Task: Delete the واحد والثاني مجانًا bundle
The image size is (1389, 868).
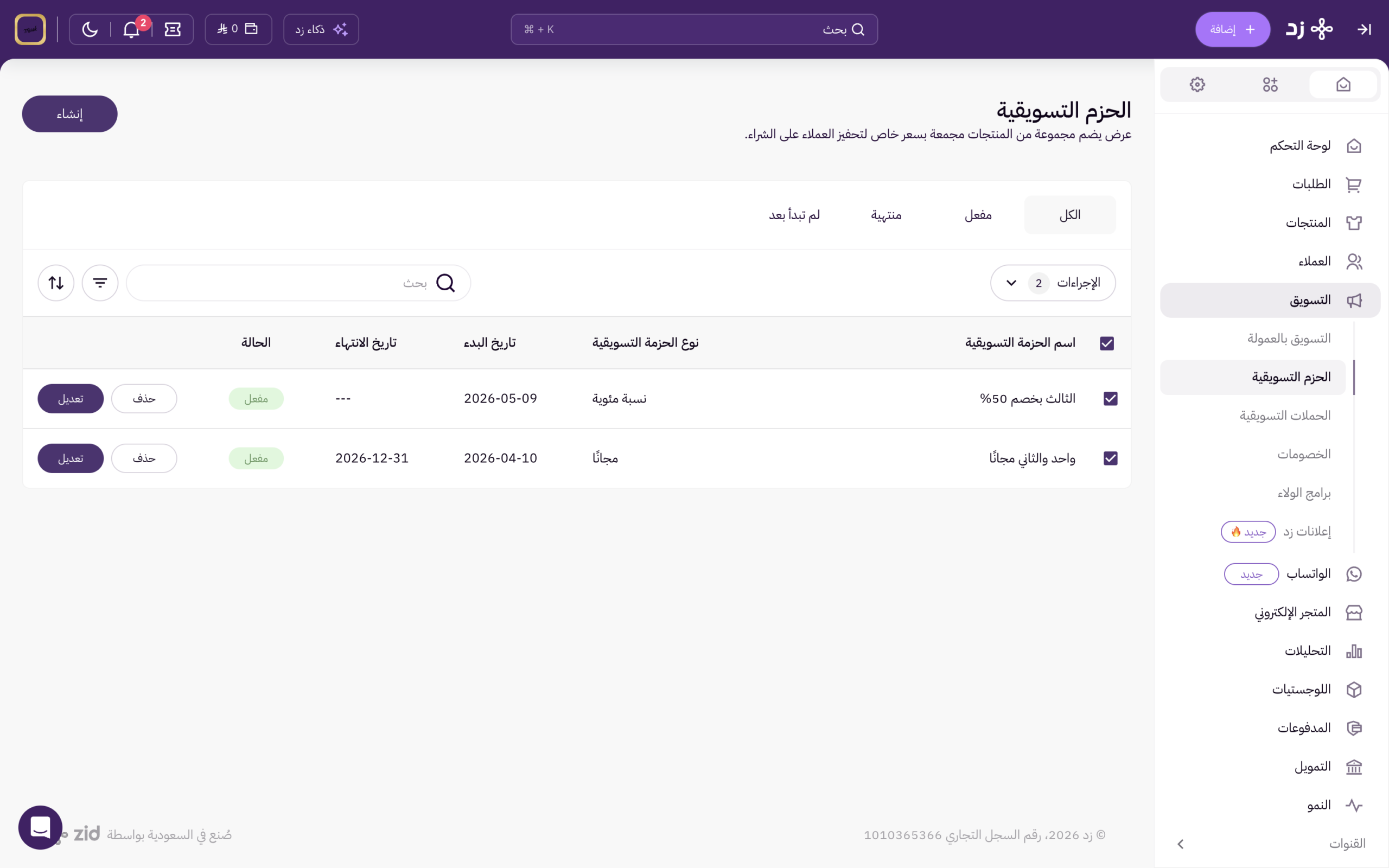Action: coord(144,458)
